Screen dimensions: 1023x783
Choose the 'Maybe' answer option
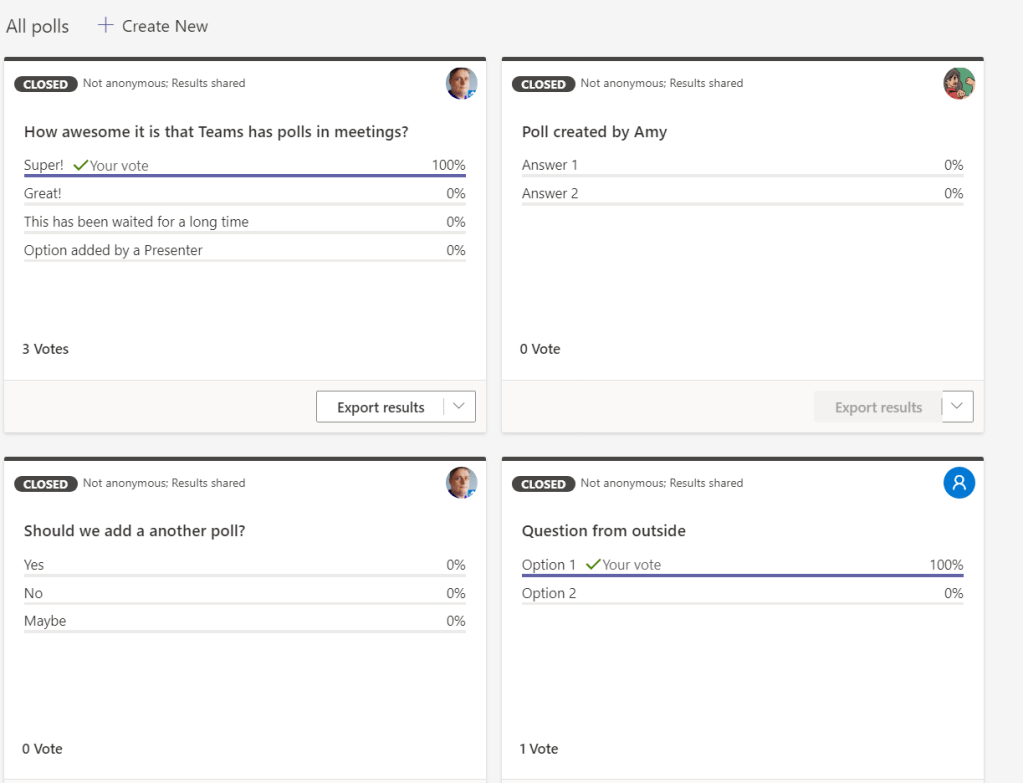pos(45,621)
